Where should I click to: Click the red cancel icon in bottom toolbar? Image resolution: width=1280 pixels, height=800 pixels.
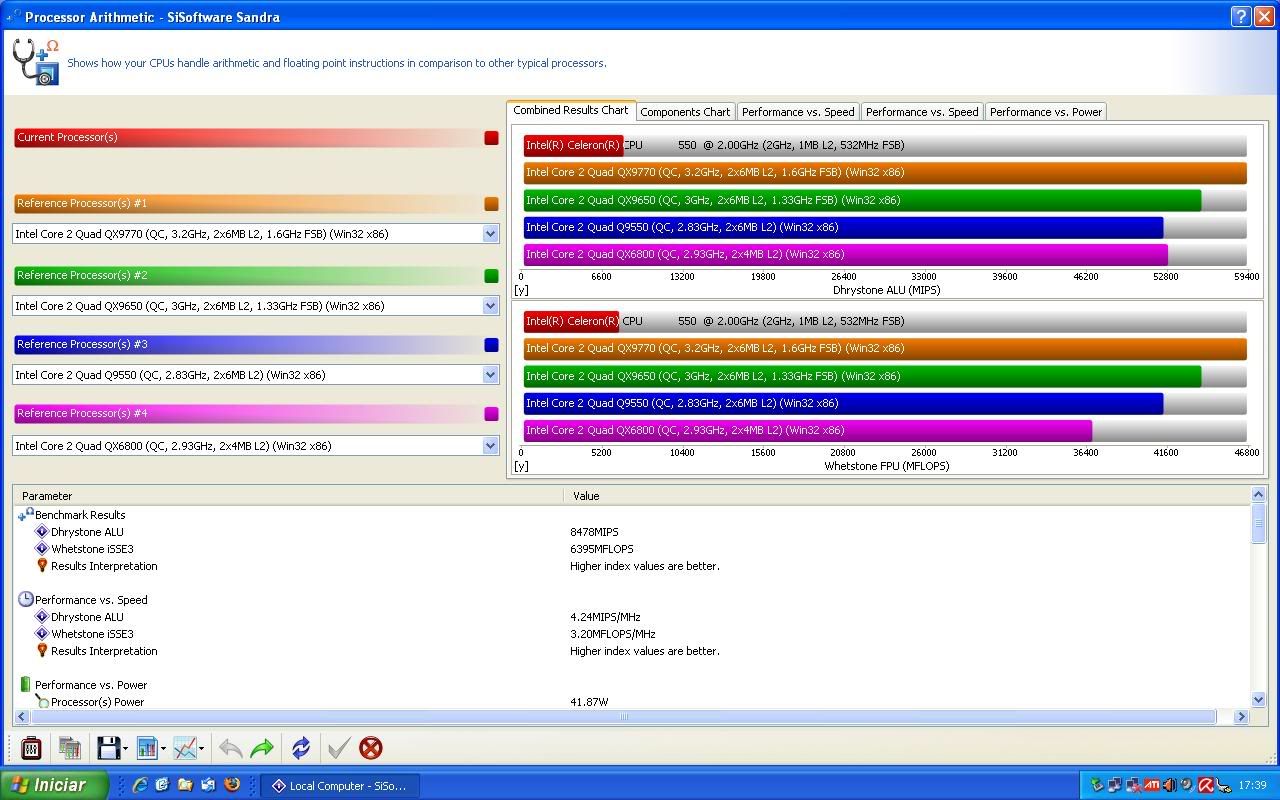(x=370, y=748)
